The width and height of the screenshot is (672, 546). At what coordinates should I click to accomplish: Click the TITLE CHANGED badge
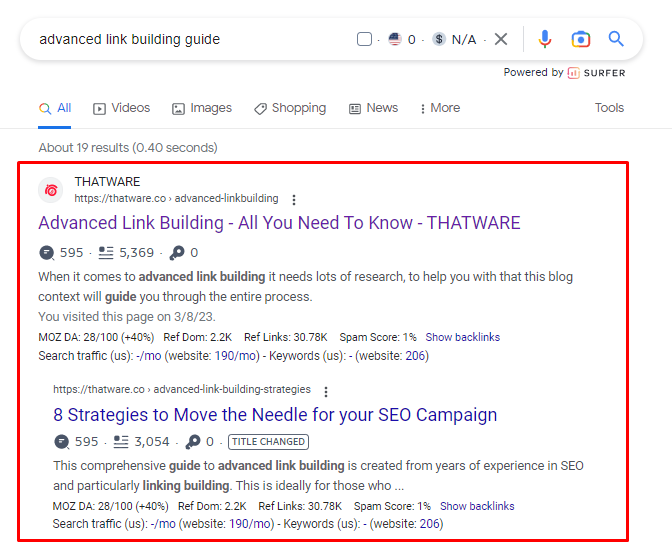pos(269,442)
